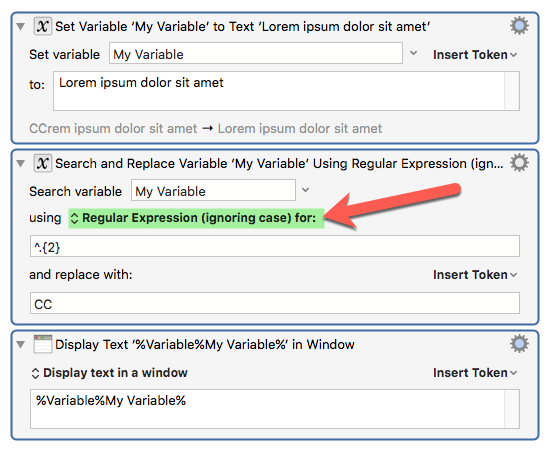Image resolution: width=551 pixels, height=454 pixels.
Task: Collapse the Search and Replace Variable action
Action: pos(21,164)
